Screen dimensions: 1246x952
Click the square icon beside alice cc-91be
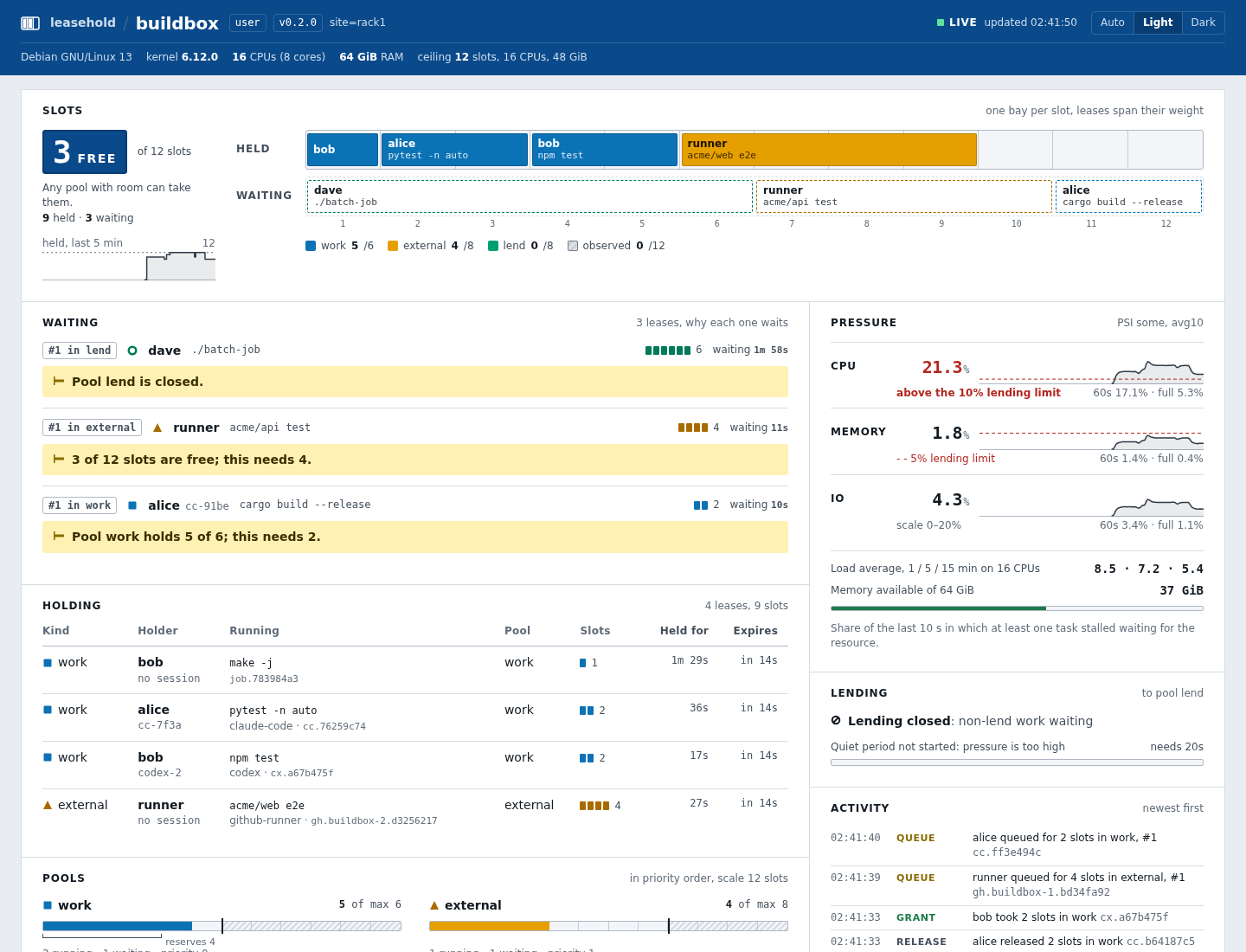132,505
